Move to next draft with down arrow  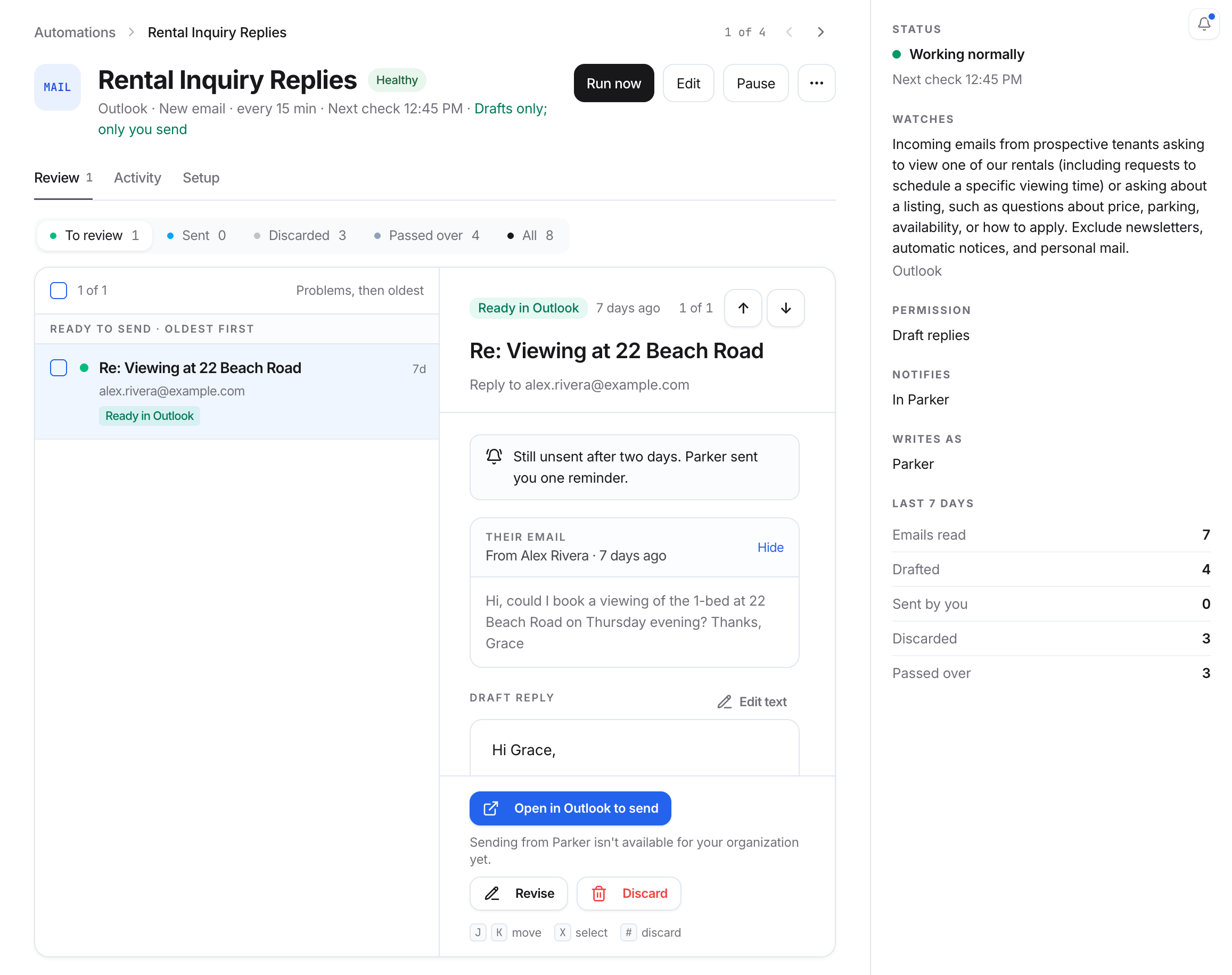point(785,308)
